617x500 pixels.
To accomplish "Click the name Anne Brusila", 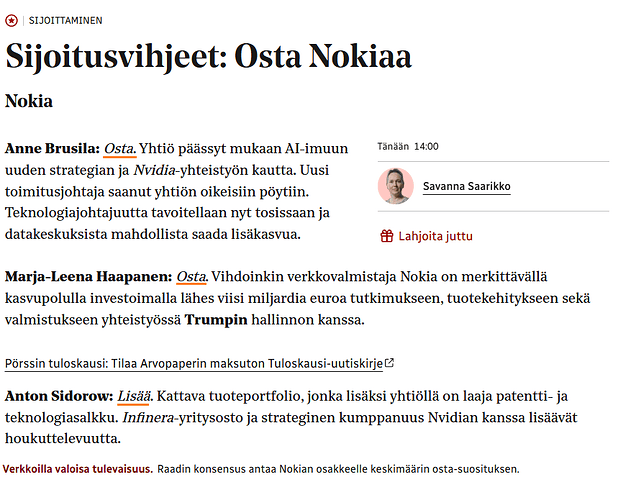I will [51, 148].
